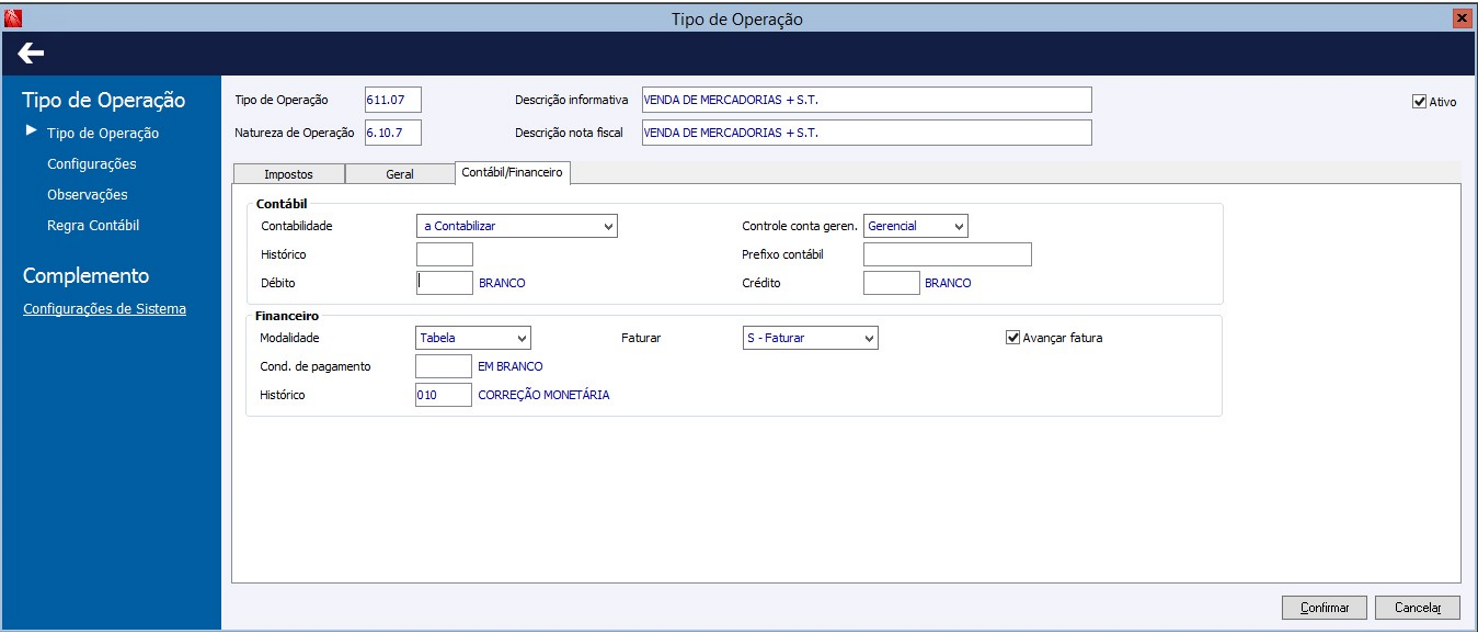Viewport: 1479px width, 632px height.
Task: Click the Contábil Histórico input field
Action: pos(444,254)
